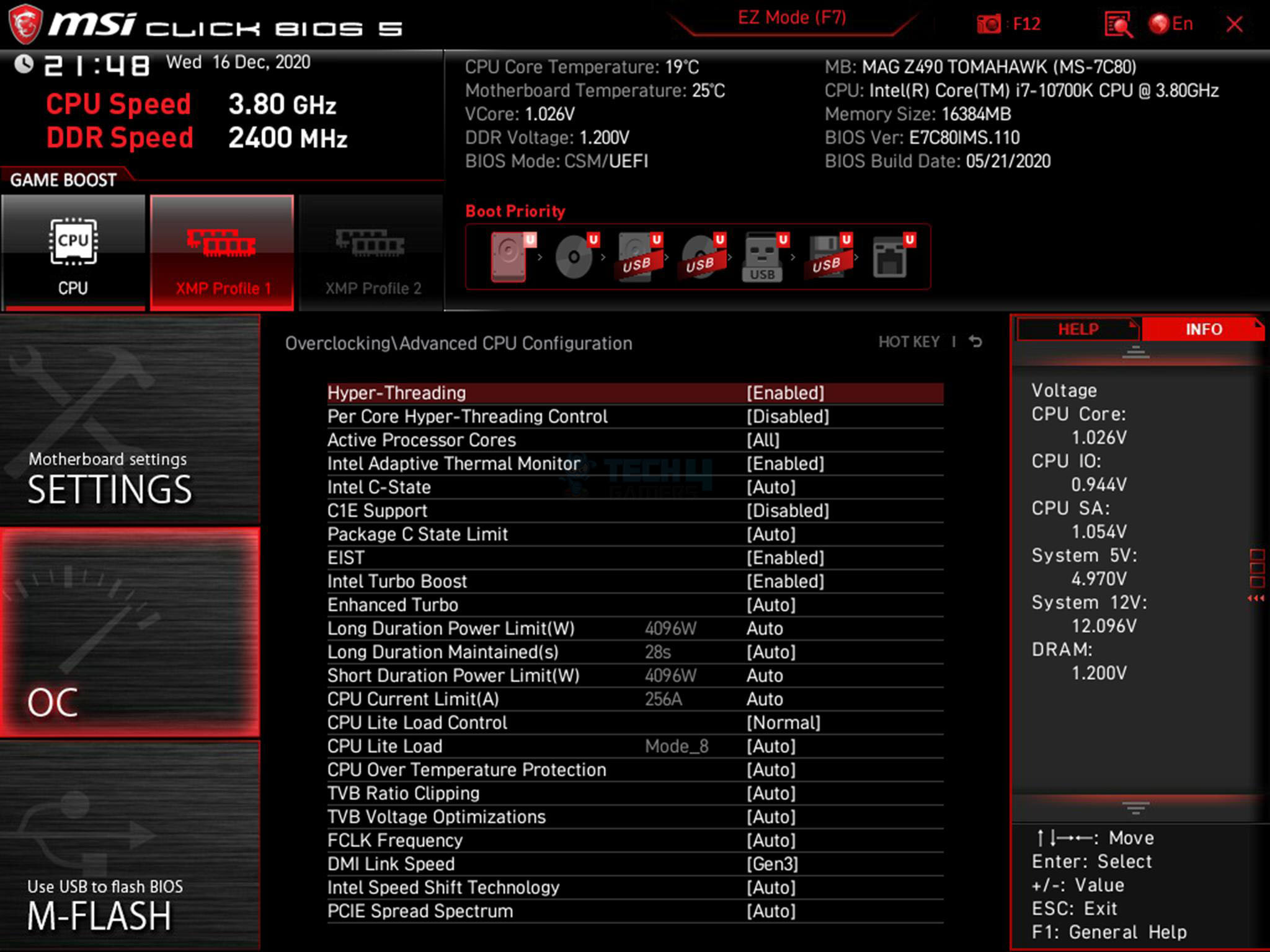Click the CPU Core voltage 1.026V reading

coord(1099,438)
